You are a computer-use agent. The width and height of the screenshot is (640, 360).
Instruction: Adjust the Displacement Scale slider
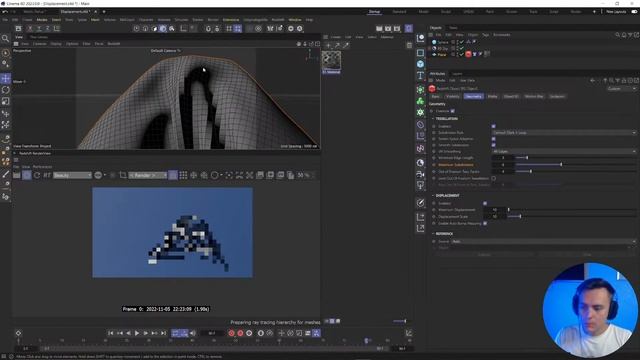[571, 216]
